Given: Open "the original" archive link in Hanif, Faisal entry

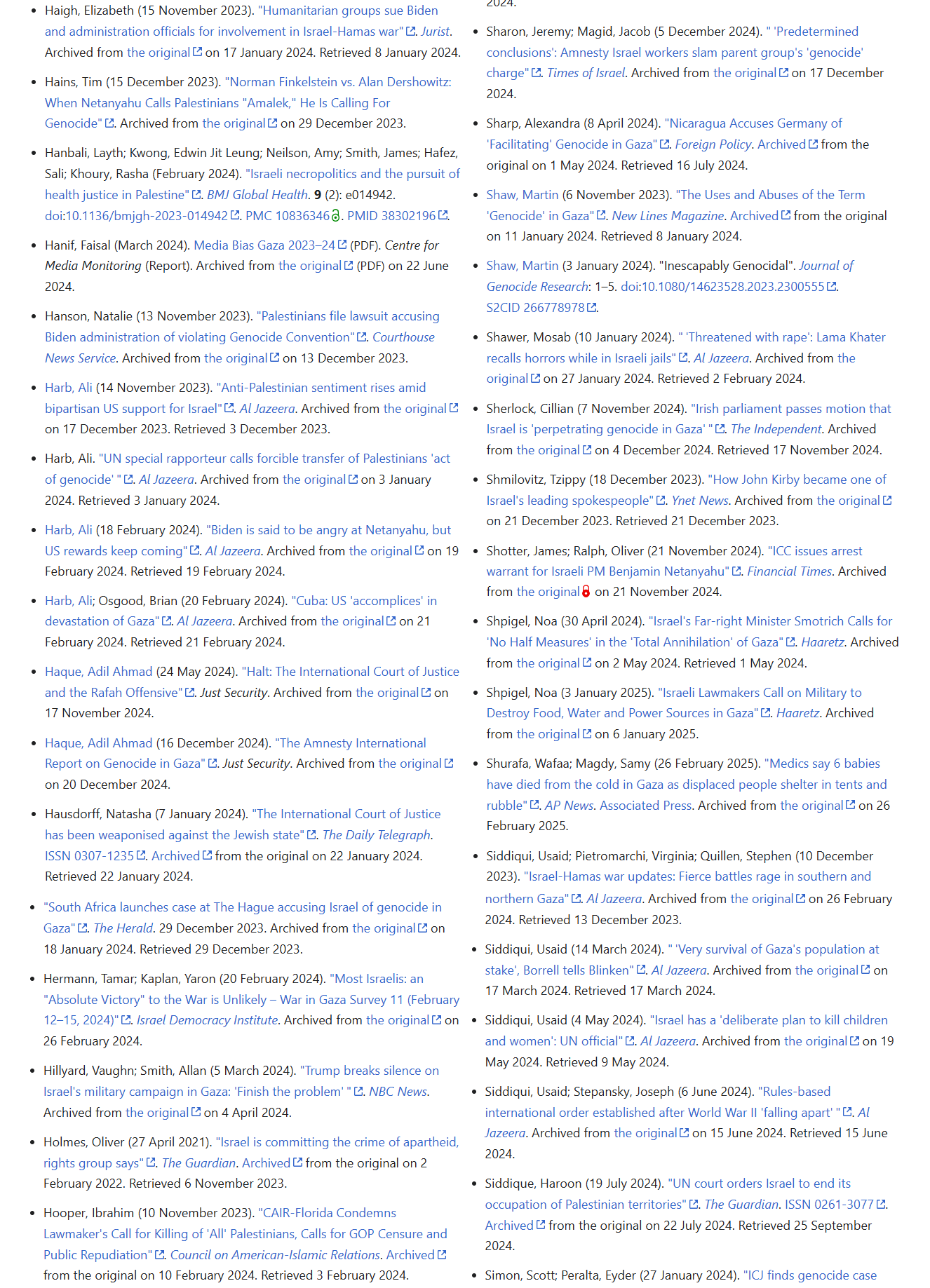Looking at the screenshot, I should pyautogui.click(x=315, y=266).
